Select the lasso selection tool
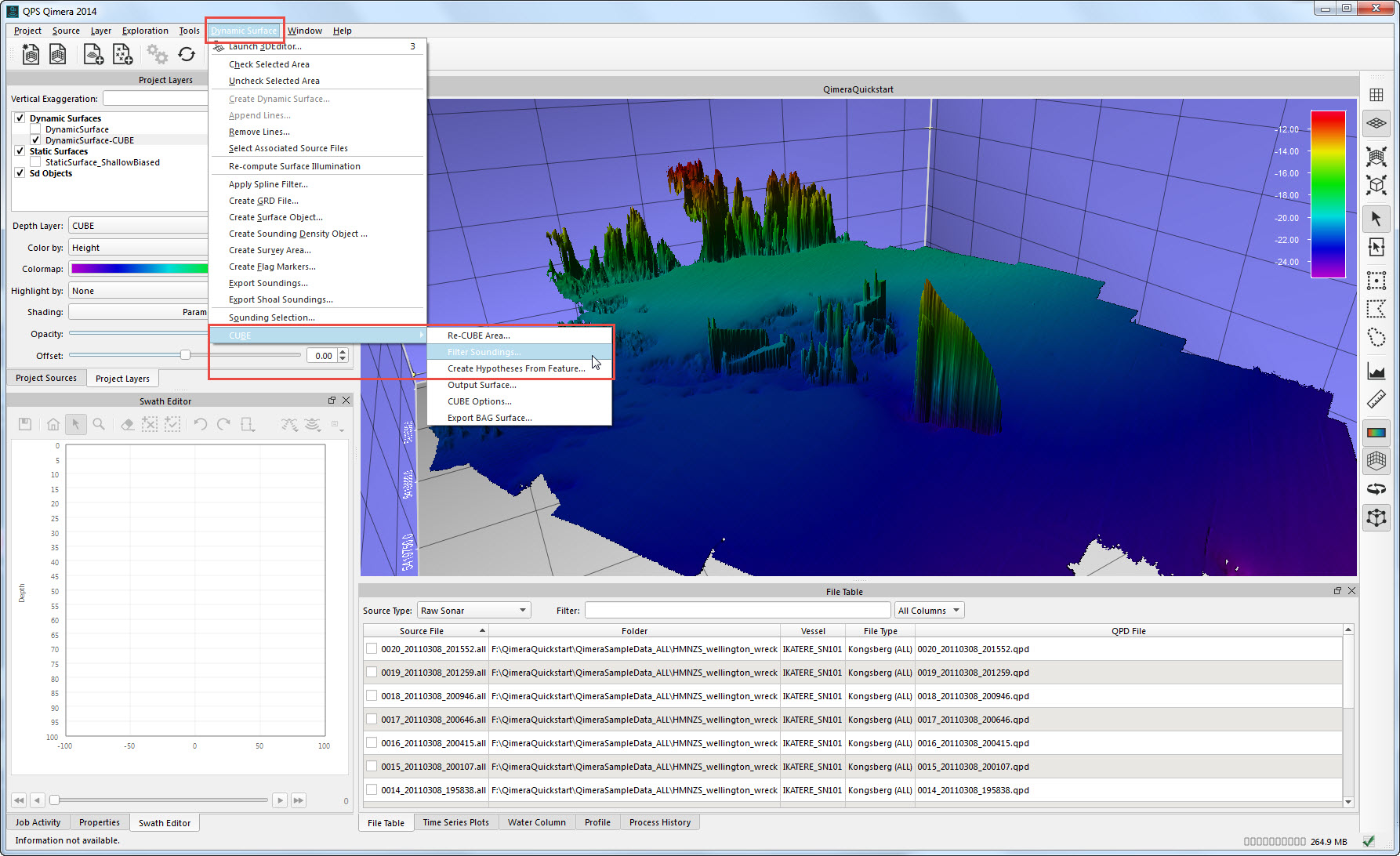 (x=1376, y=338)
